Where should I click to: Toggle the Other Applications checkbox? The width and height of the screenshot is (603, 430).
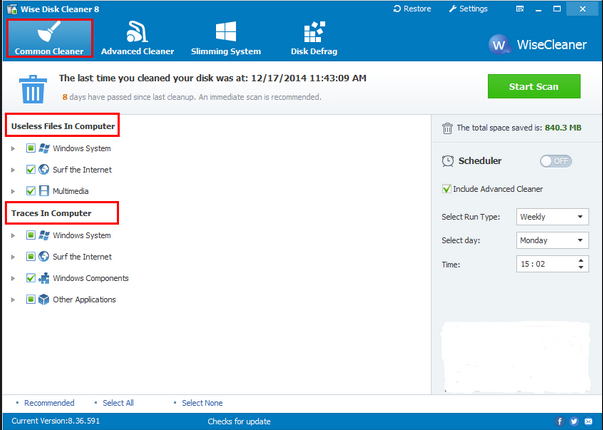click(x=31, y=299)
